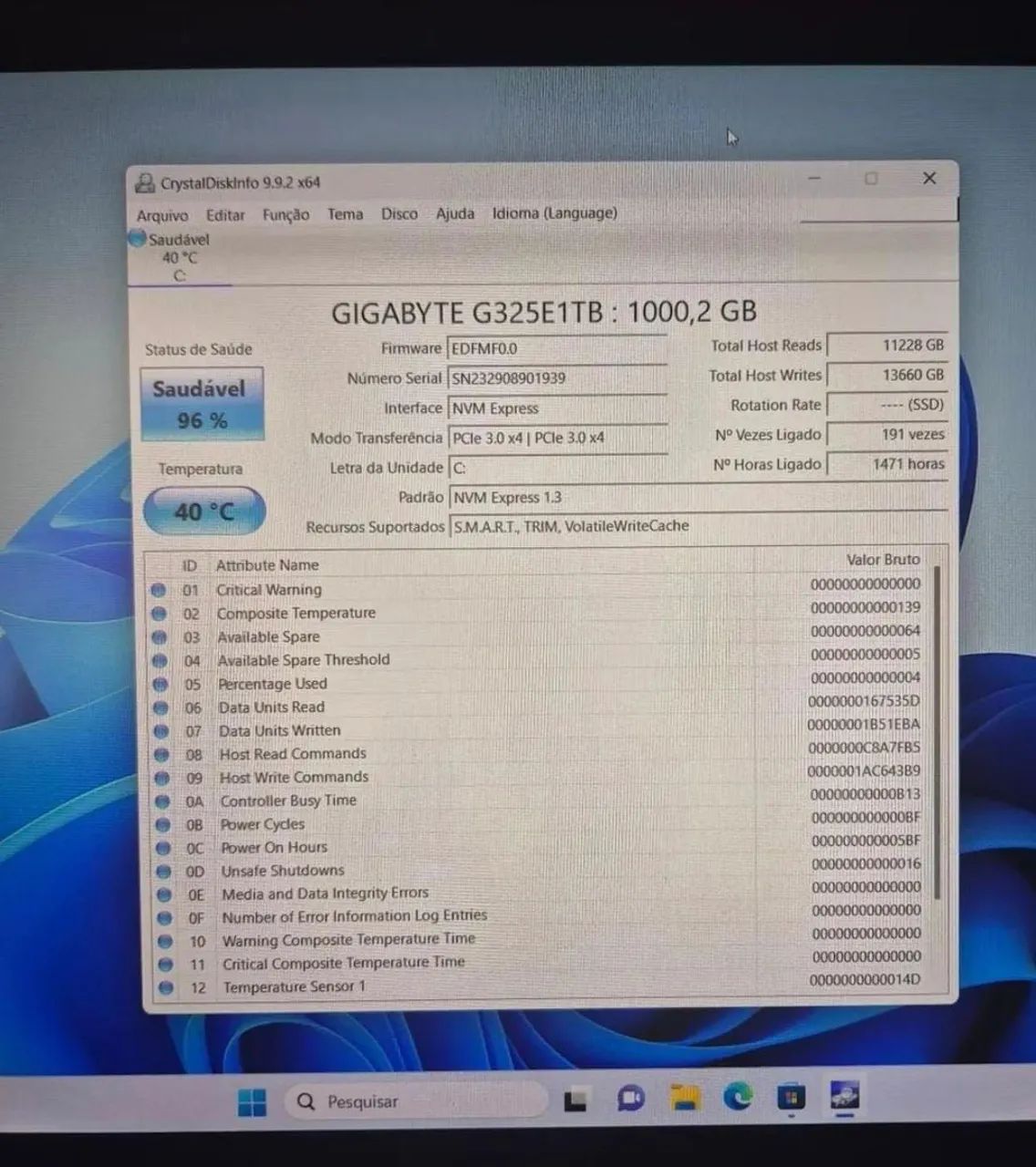Click the status dot for Host Read Commands
The image size is (1036, 1167).
click(161, 755)
